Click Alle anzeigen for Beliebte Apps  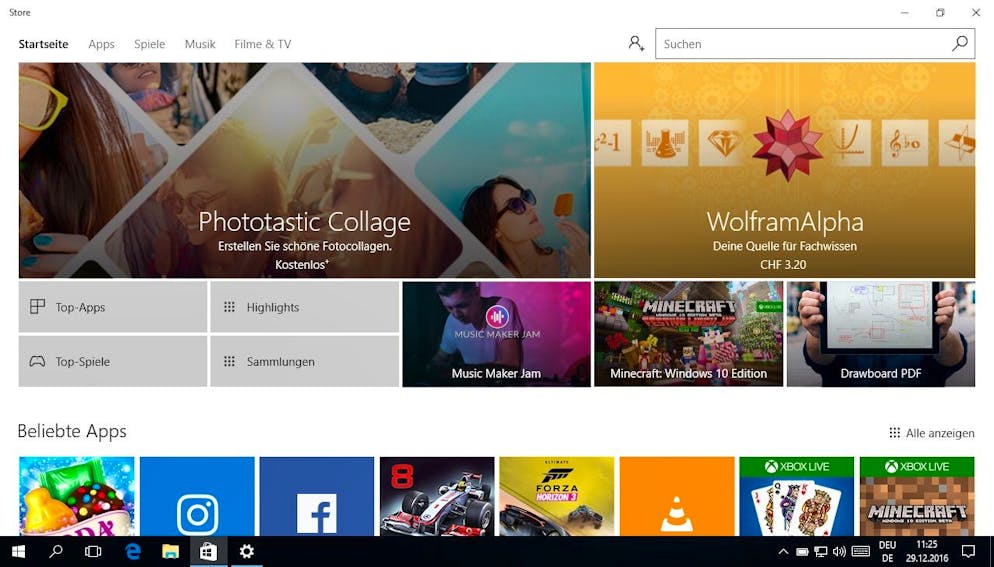932,433
